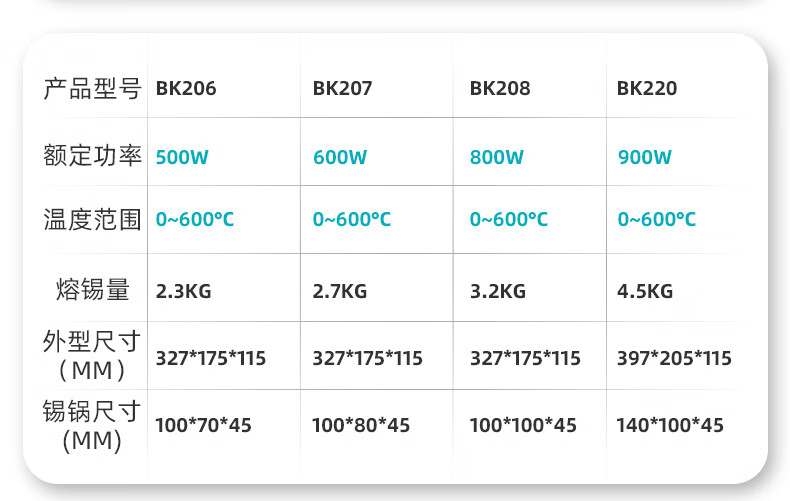Screen dimensions: 790x501
Task: Select the 900W power value
Action: coord(645,157)
